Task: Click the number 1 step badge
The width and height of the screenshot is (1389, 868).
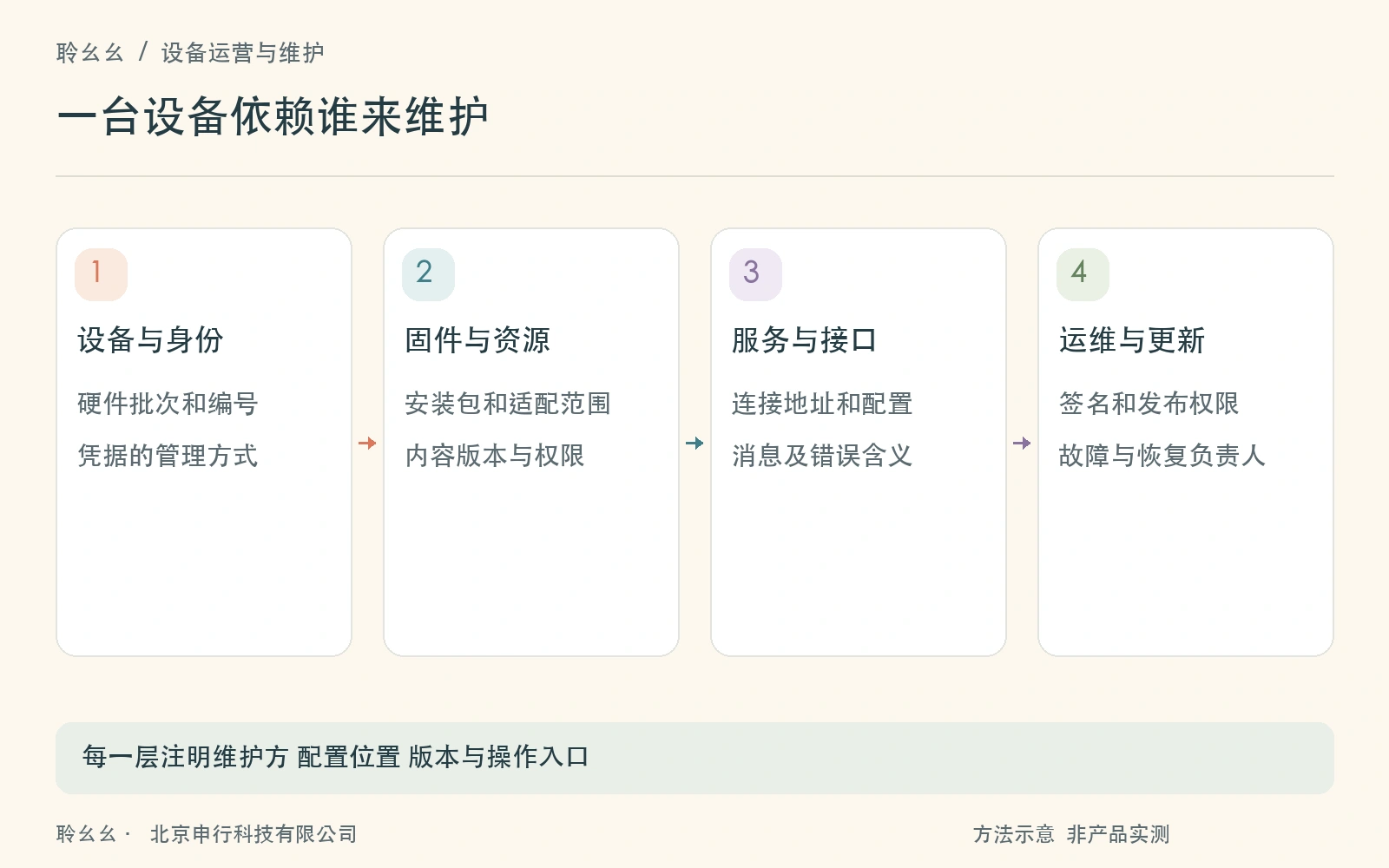Action: click(101, 274)
